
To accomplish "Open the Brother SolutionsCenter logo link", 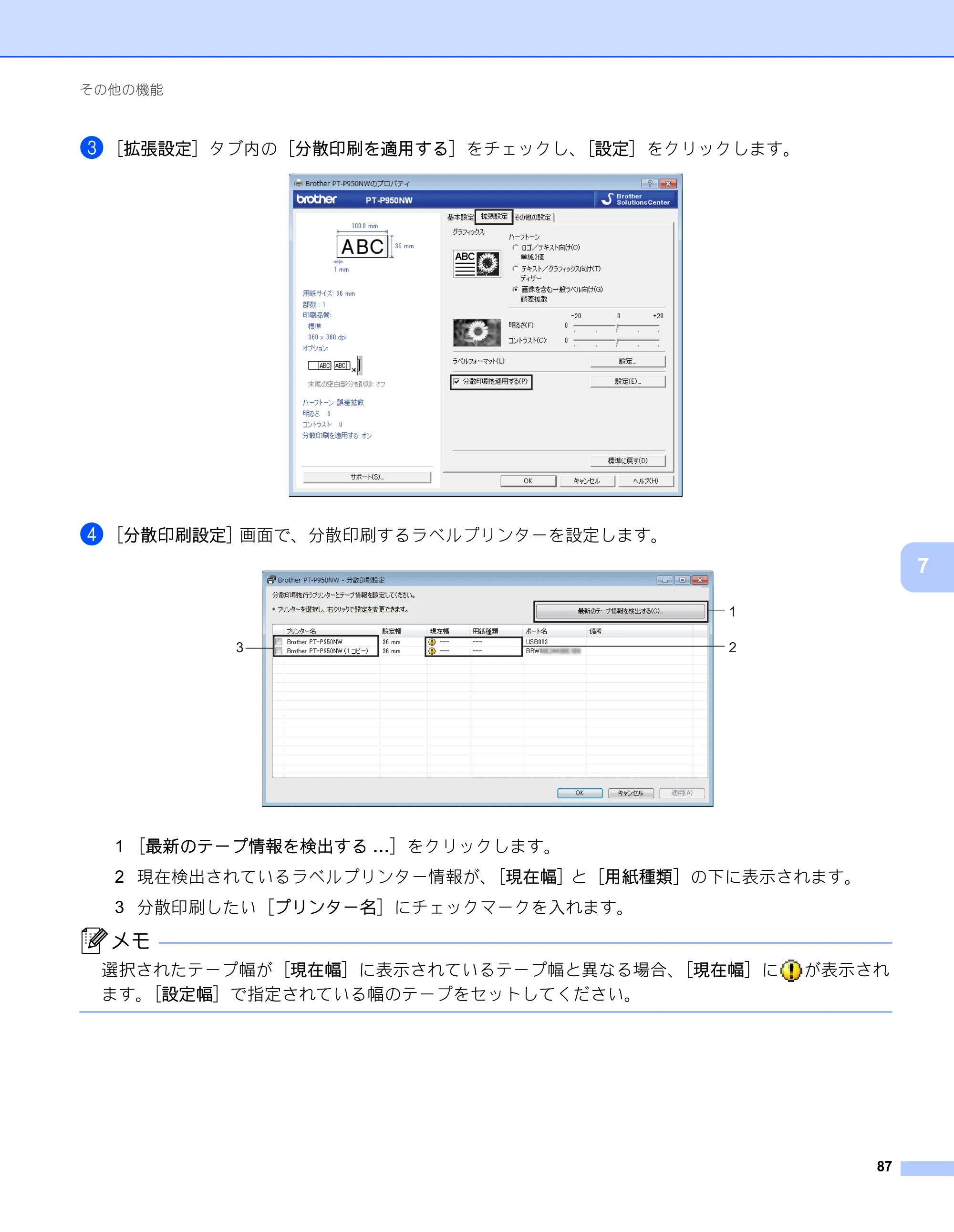I will tap(635, 199).
